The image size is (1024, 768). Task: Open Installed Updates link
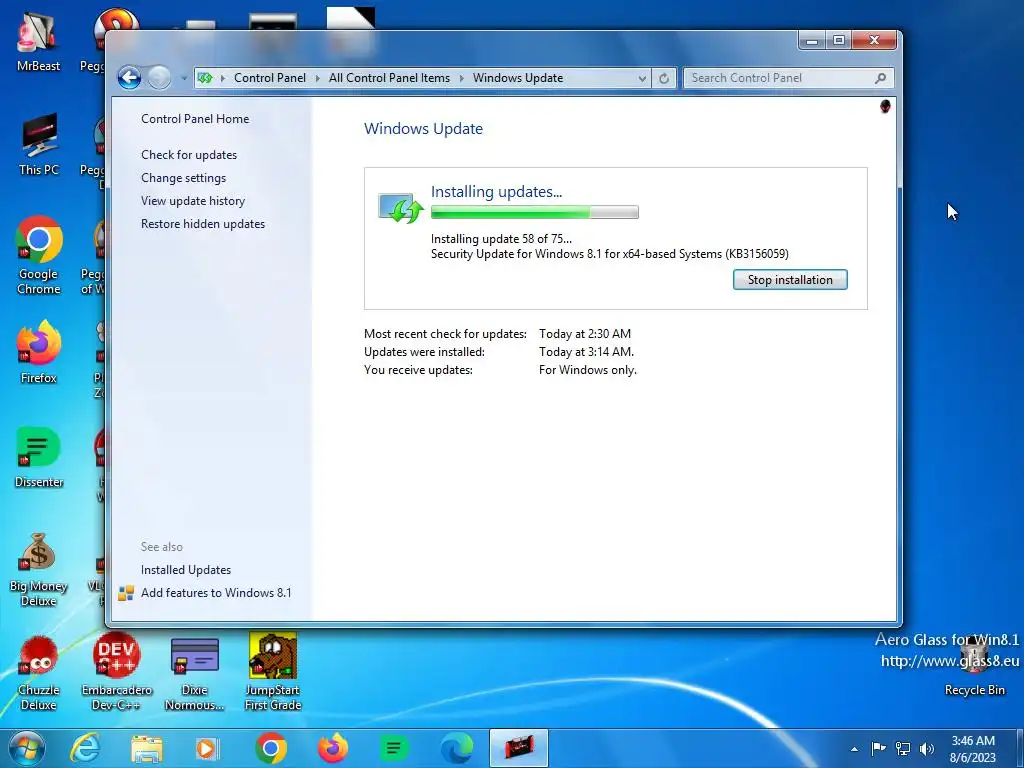[185, 569]
